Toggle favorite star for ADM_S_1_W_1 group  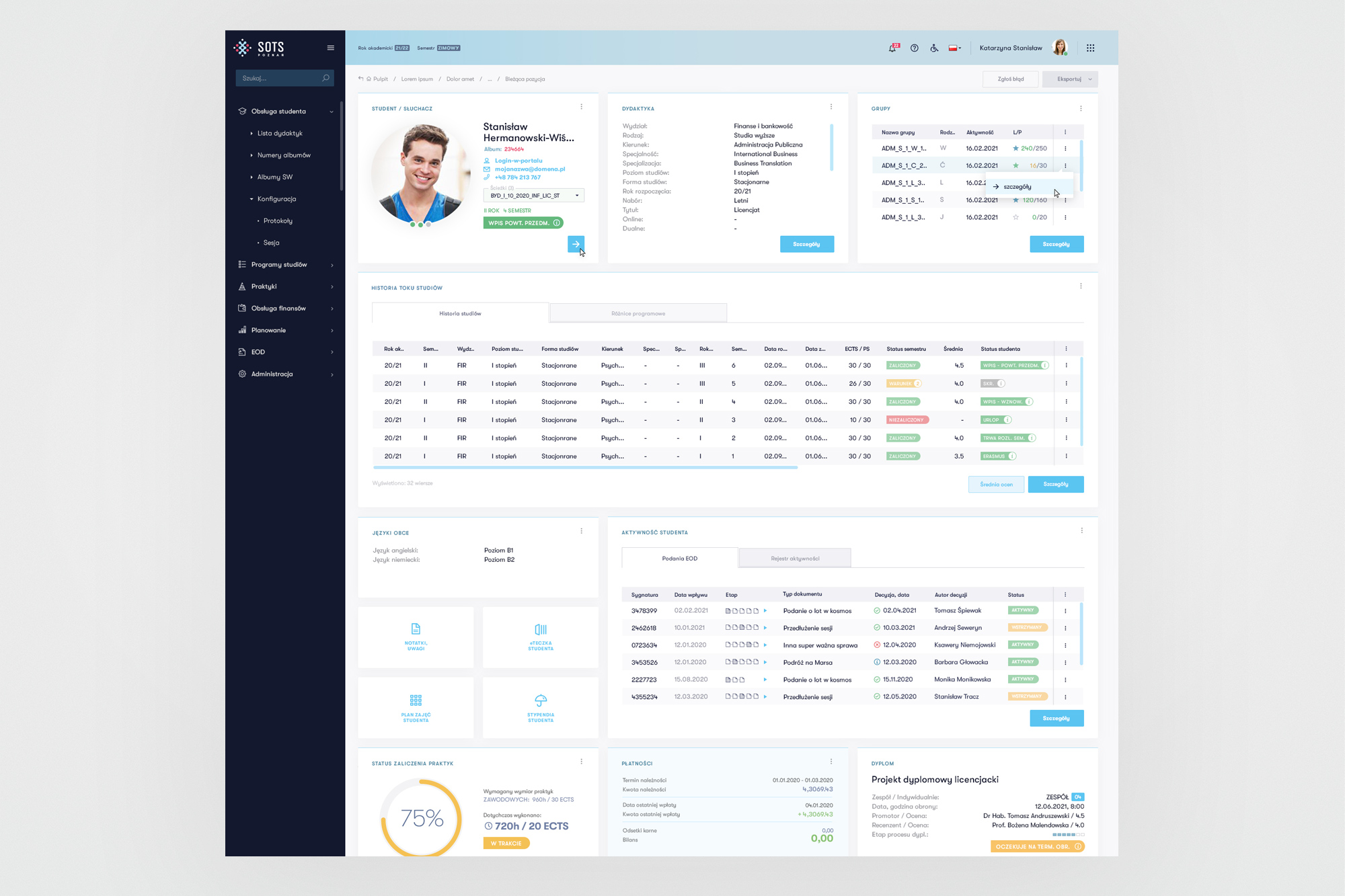[1015, 149]
